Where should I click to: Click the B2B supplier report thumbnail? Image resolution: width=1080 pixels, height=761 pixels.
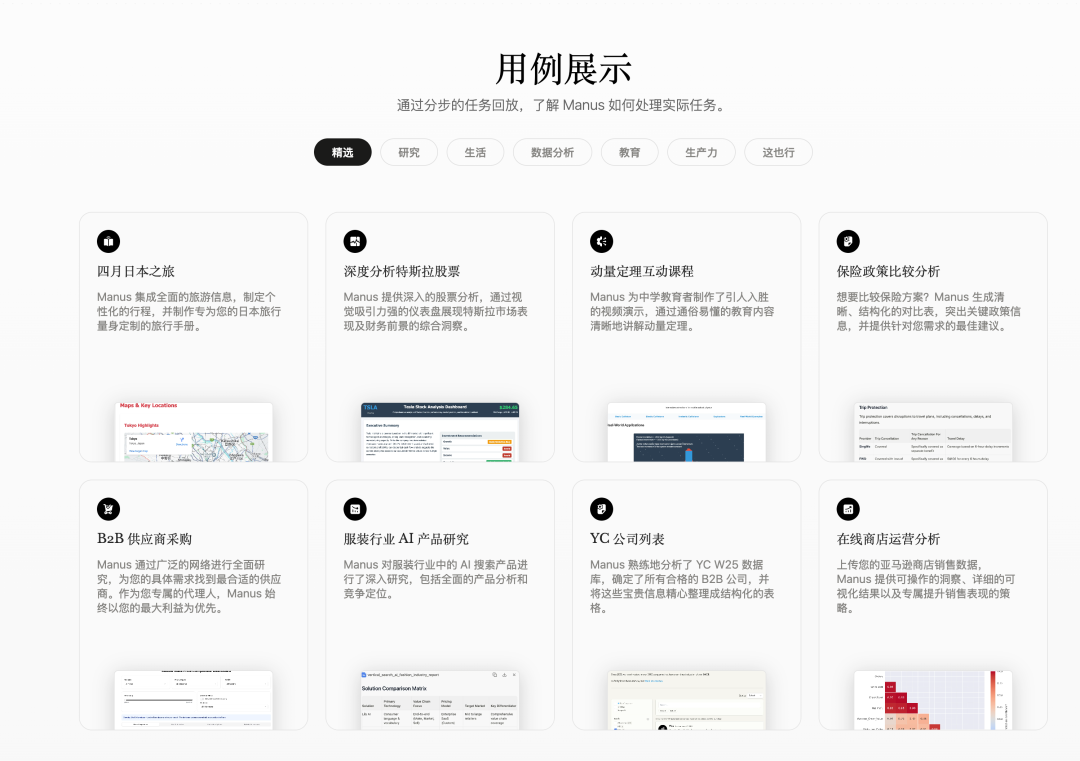(194, 700)
